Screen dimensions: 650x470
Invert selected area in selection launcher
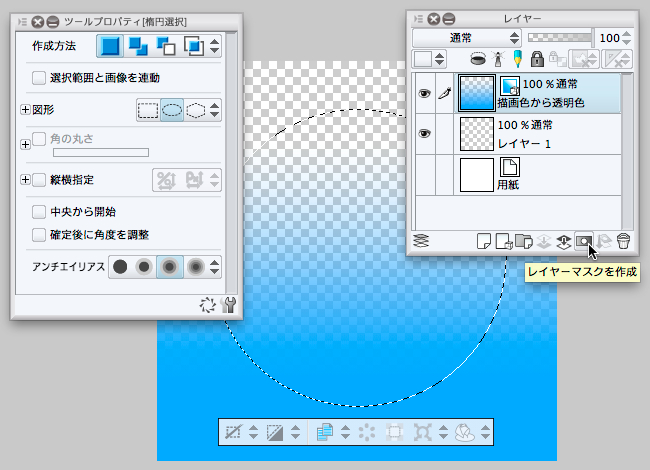tap(274, 432)
